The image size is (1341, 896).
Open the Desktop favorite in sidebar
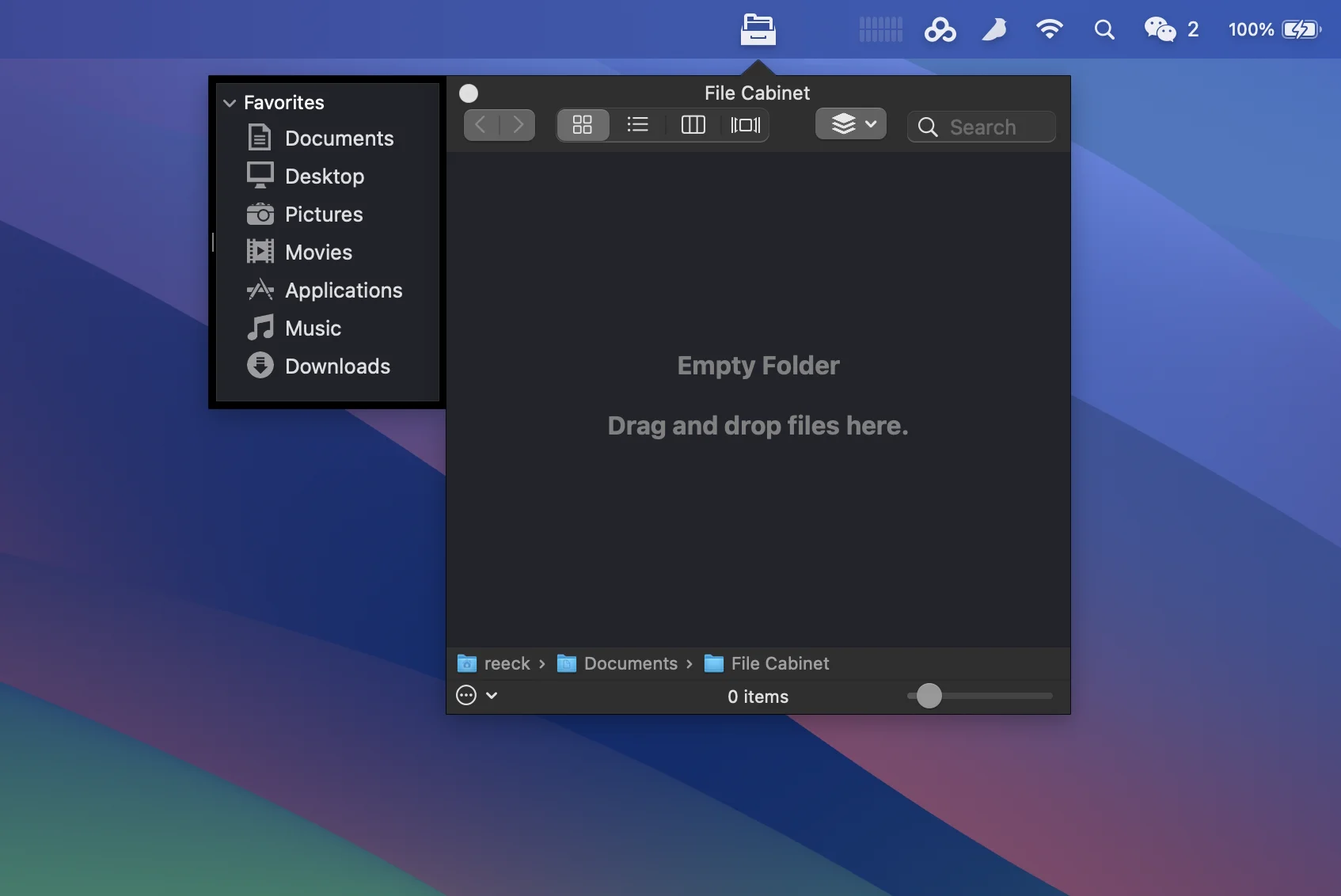coord(328,177)
